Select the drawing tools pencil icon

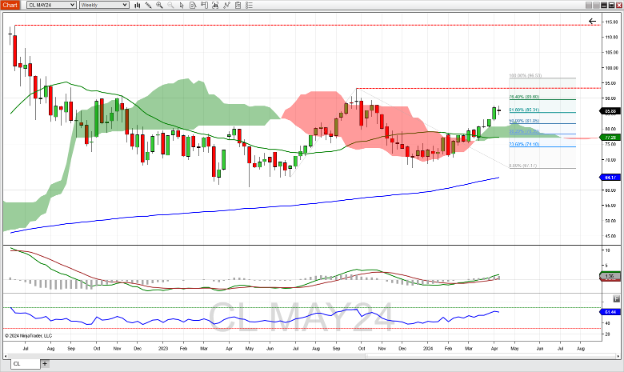click(148, 5)
